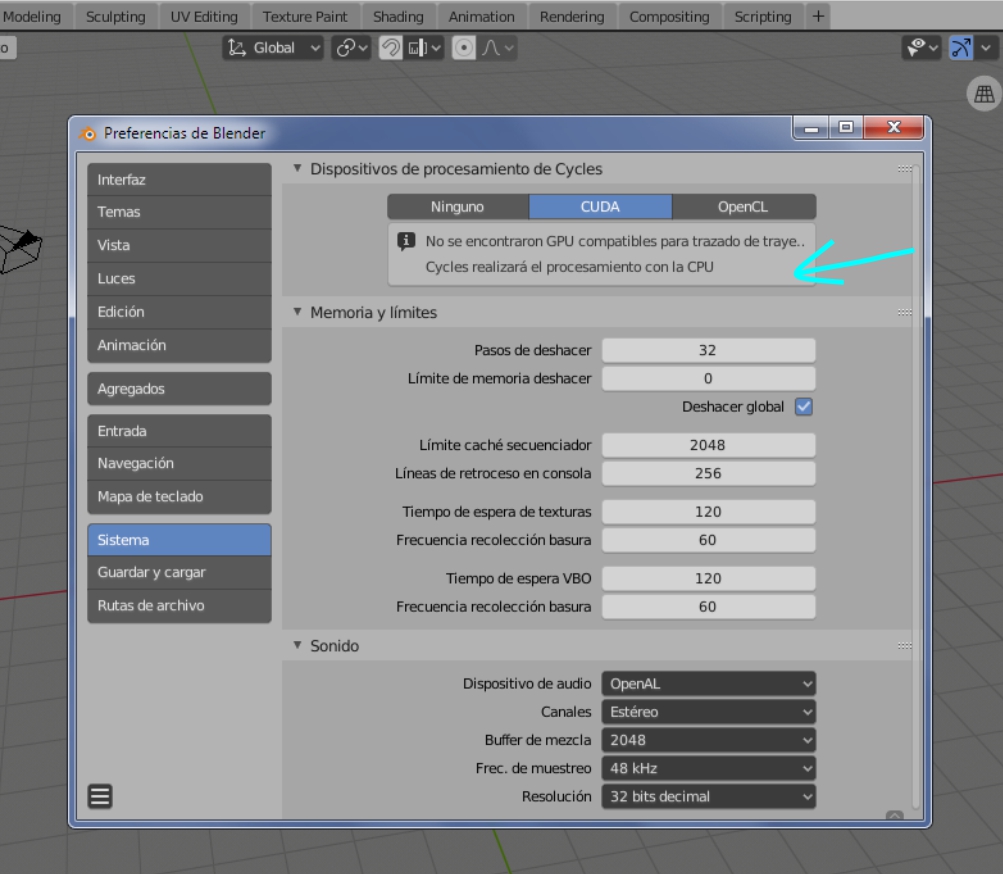Switch to perspective/orthographic grid view icon

pos(984,94)
